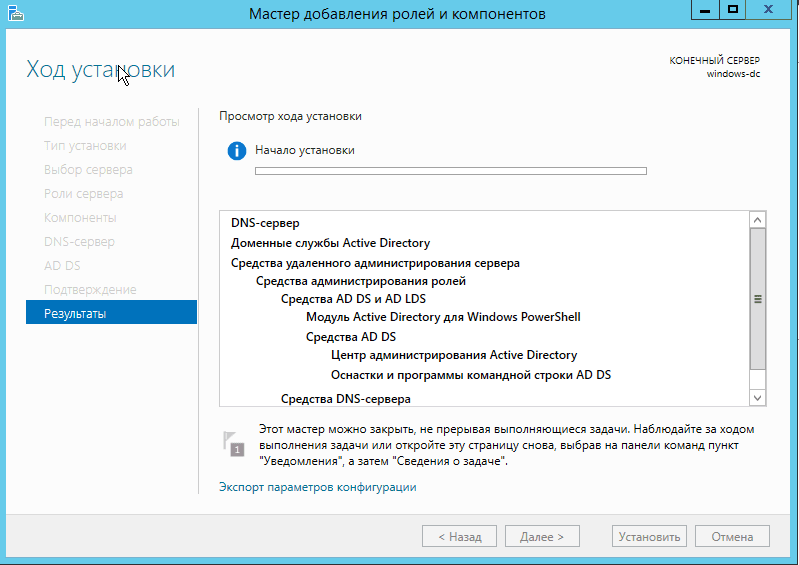
Task: Open the Роли сервера step
Action: [x=84, y=194]
